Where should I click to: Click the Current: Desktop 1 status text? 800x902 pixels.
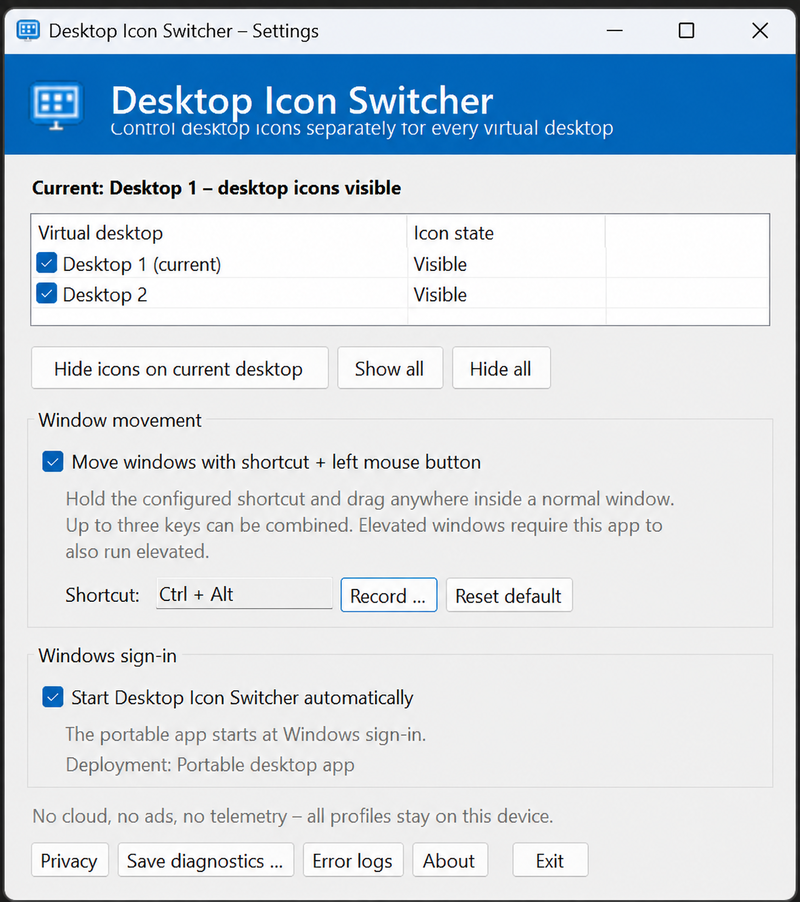[x=216, y=188]
